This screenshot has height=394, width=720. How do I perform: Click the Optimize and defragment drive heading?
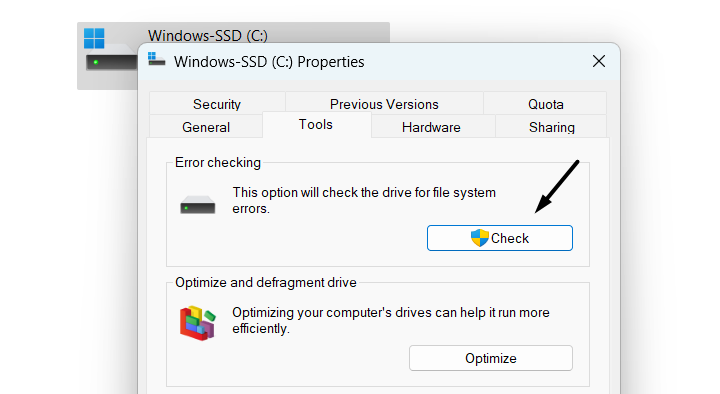tap(266, 282)
